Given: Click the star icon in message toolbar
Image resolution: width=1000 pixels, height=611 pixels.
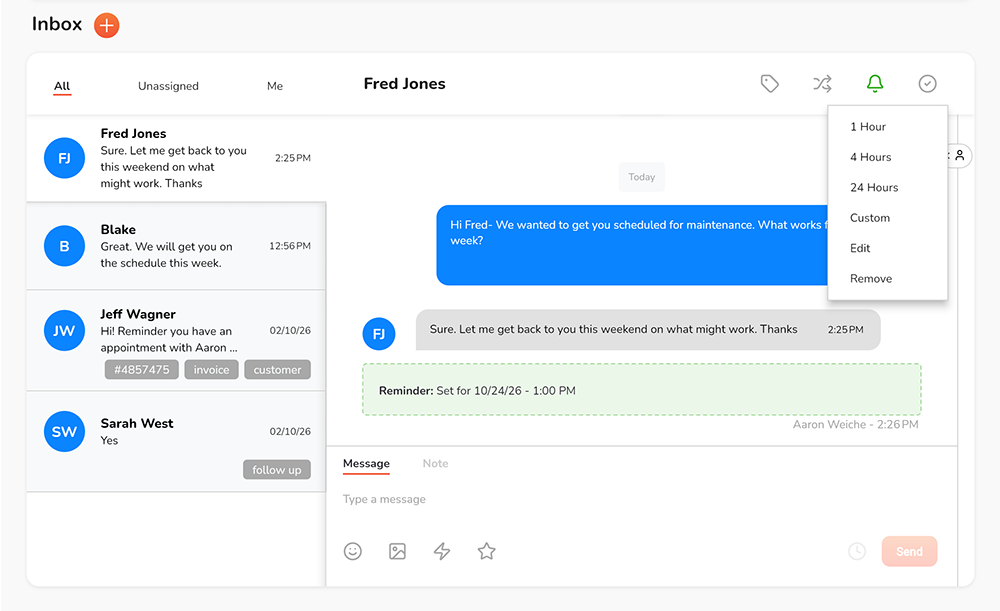Looking at the screenshot, I should [x=487, y=551].
